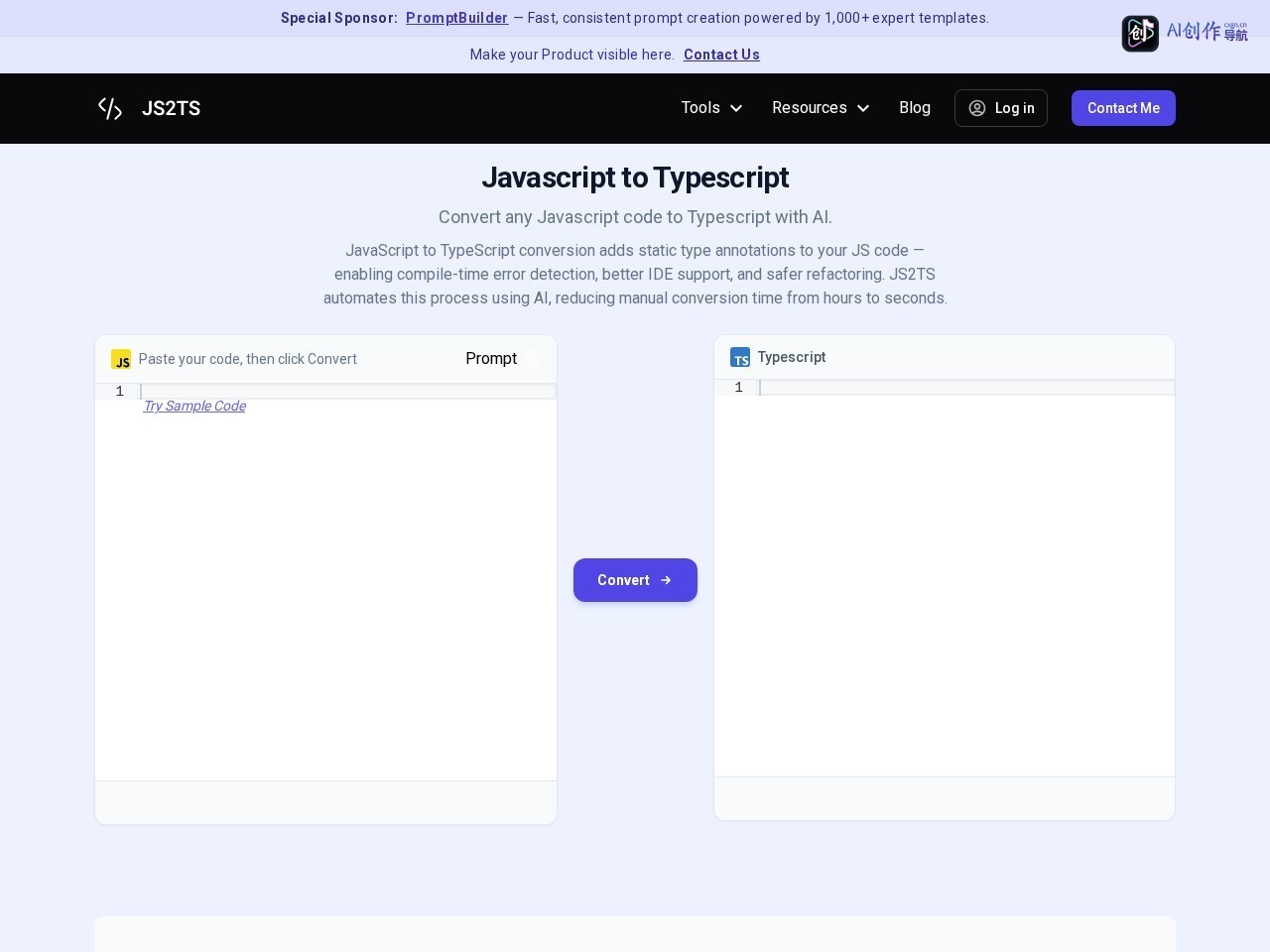Viewport: 1270px width, 952px height.
Task: Click 'Paste your code, then click Convert' text
Action: [248, 359]
